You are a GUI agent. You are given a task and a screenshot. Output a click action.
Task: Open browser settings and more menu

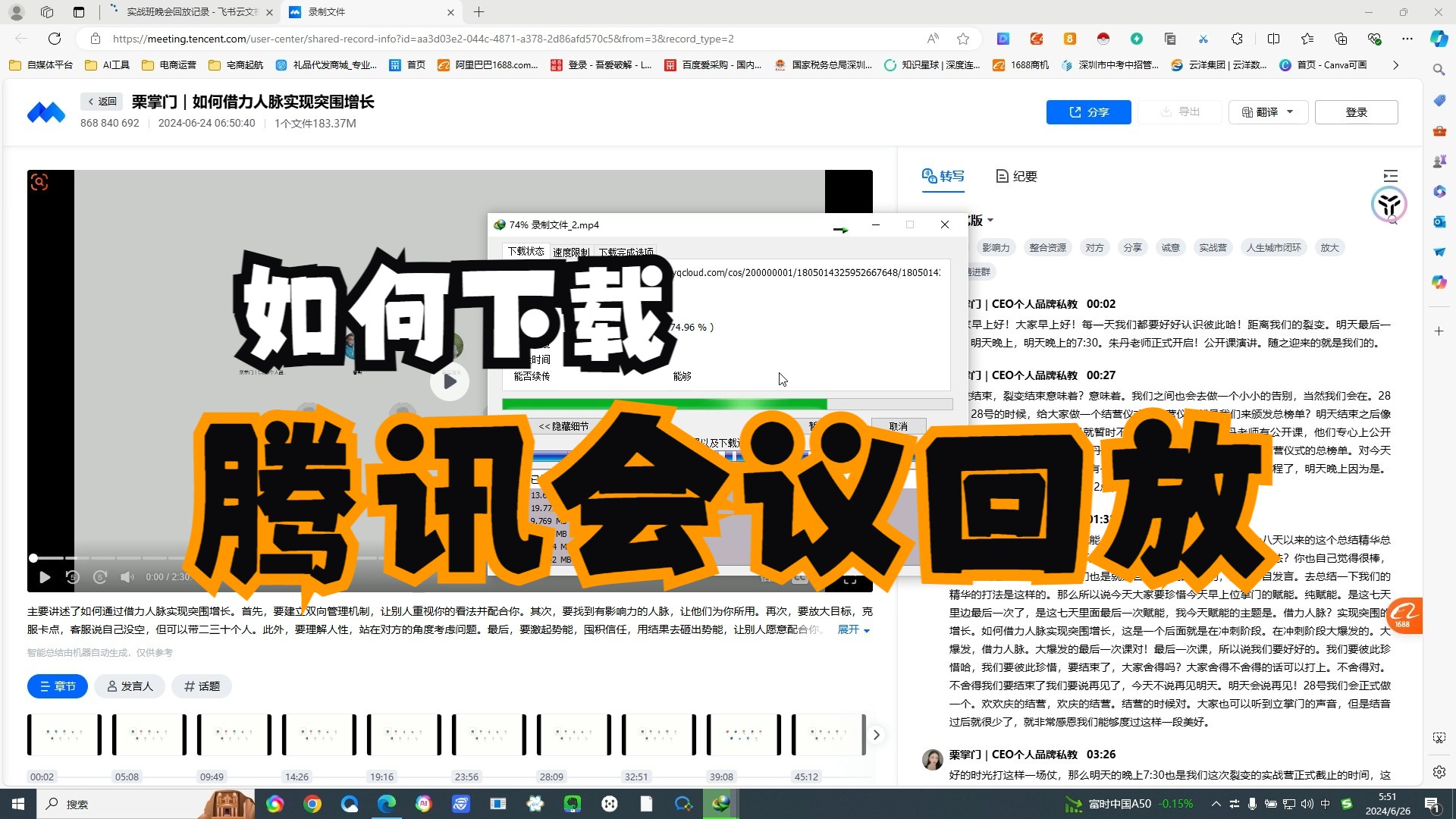[x=1407, y=39]
